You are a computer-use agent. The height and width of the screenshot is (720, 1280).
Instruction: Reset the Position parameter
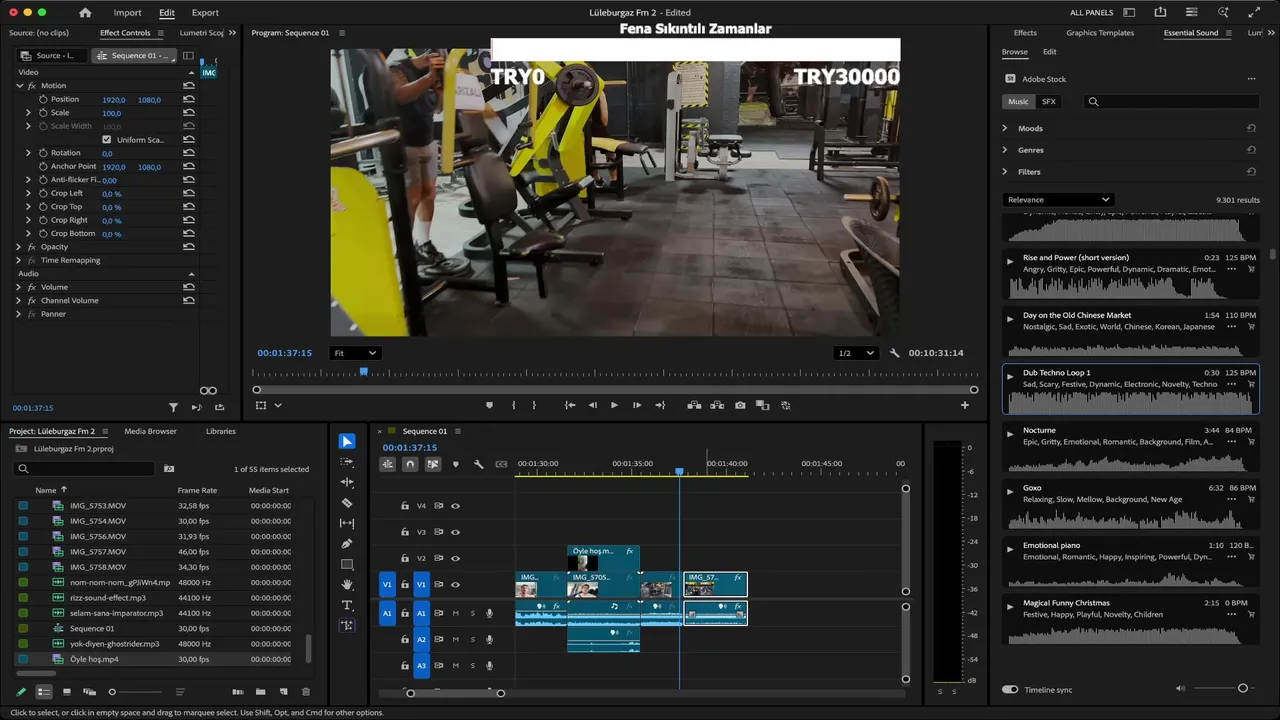coord(189,99)
